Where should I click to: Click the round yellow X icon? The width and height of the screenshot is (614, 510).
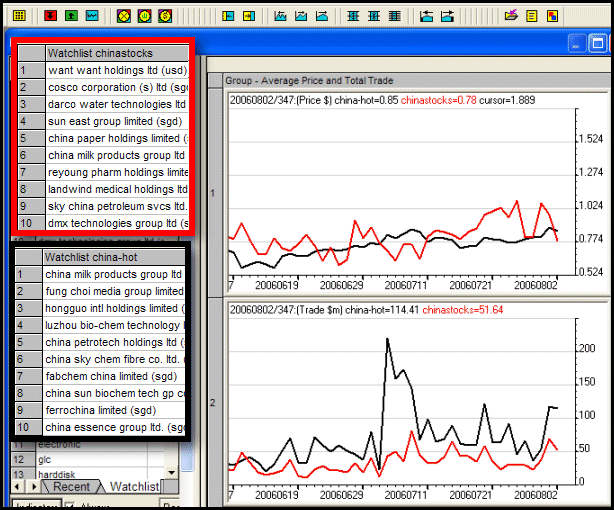tap(124, 16)
